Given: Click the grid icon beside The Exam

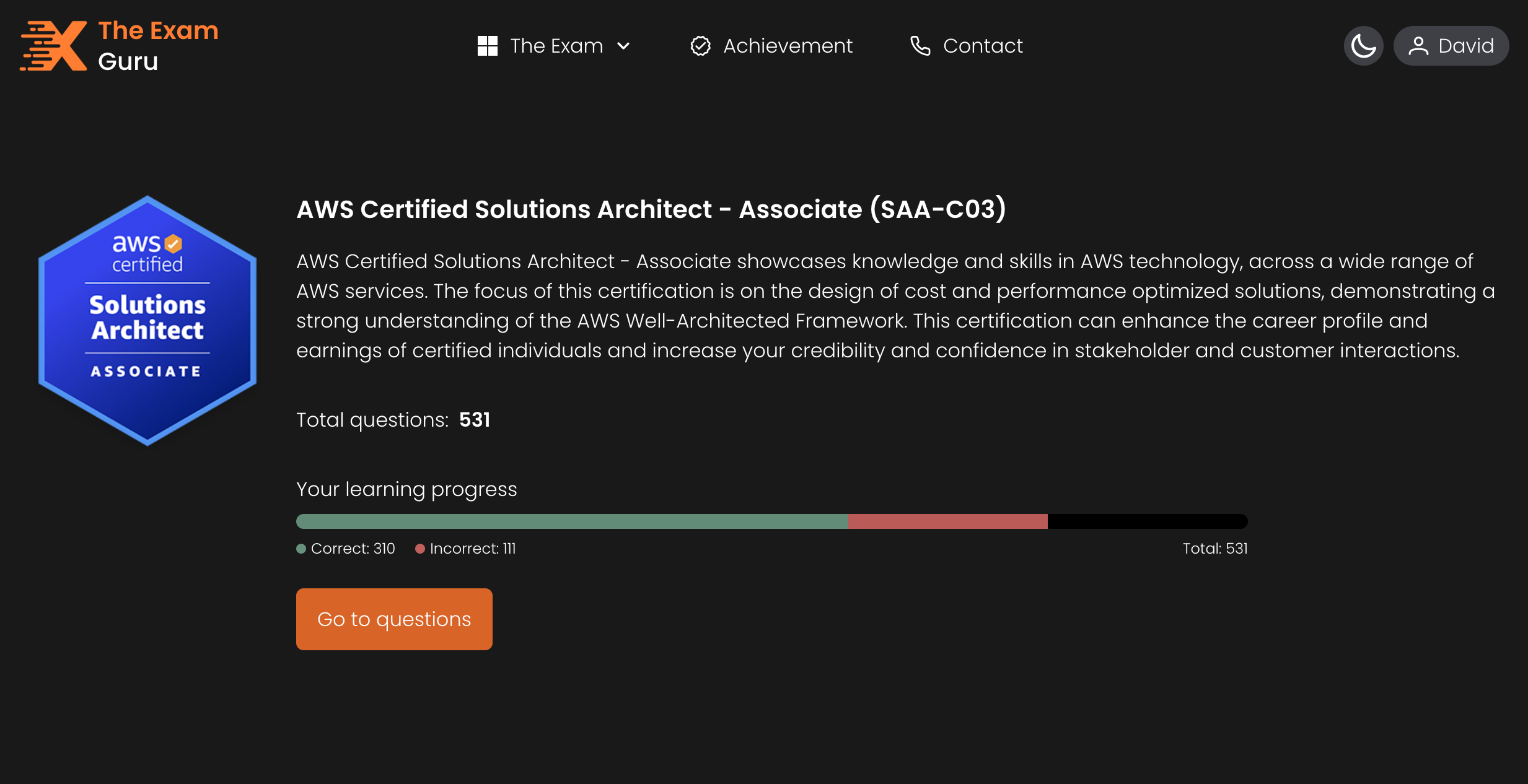Looking at the screenshot, I should (x=488, y=46).
